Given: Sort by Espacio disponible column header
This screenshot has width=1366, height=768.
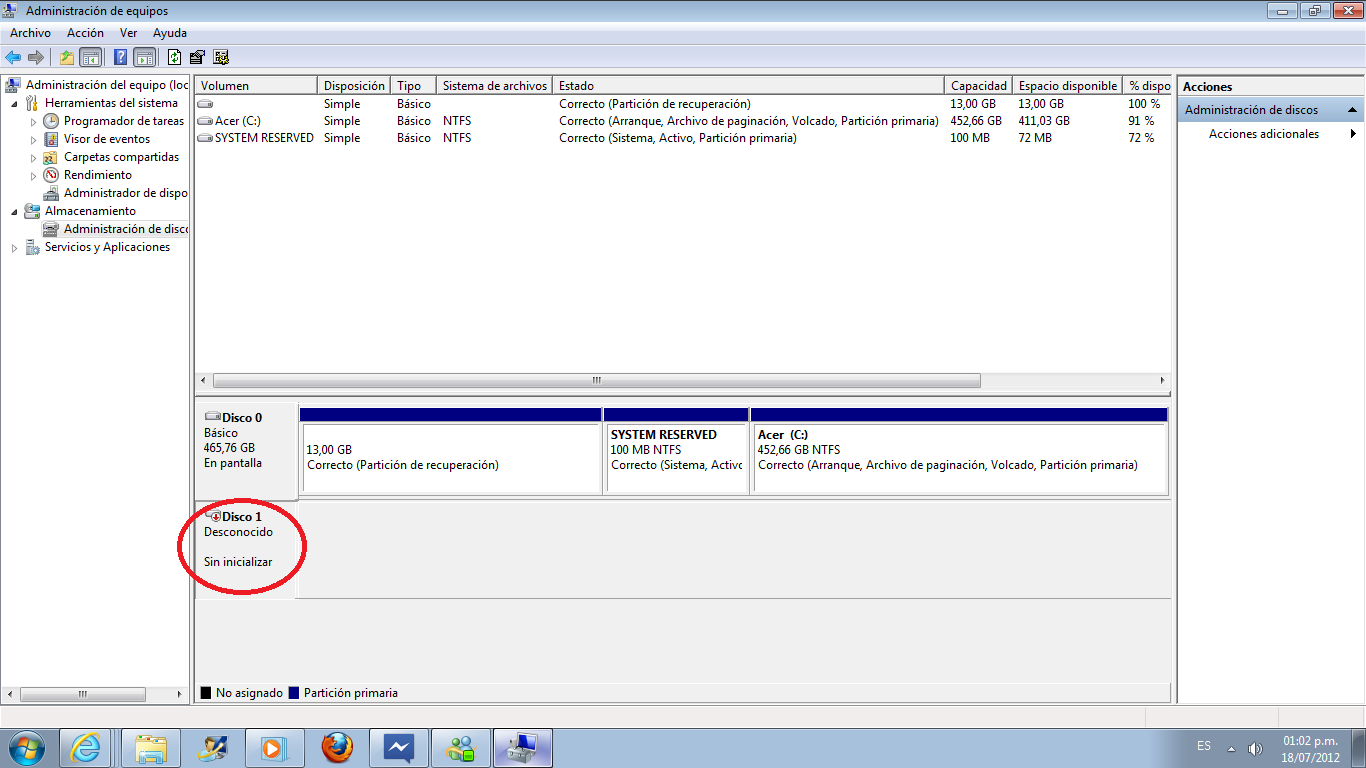Looking at the screenshot, I should pyautogui.click(x=1067, y=86).
